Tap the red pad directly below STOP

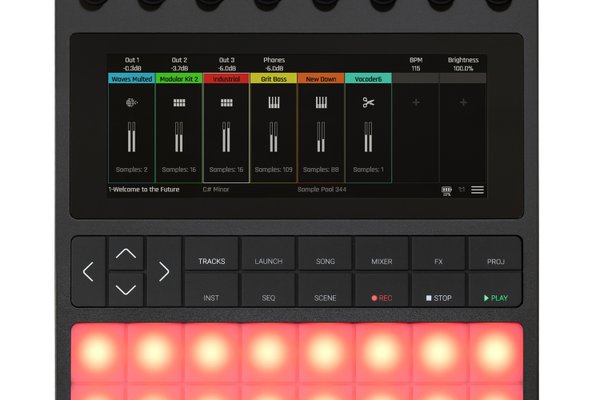coord(439,352)
